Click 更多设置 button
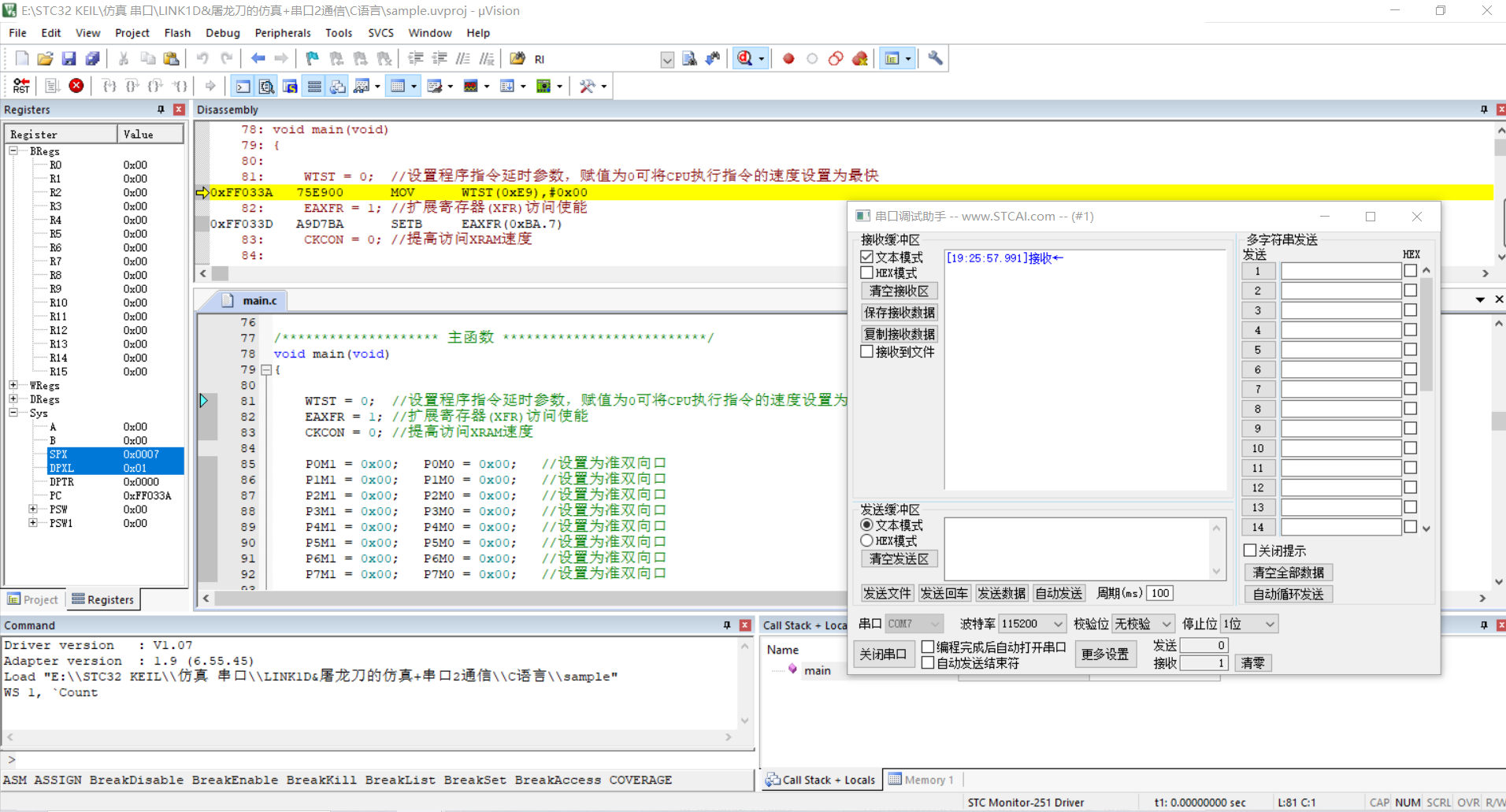 pos(1105,654)
